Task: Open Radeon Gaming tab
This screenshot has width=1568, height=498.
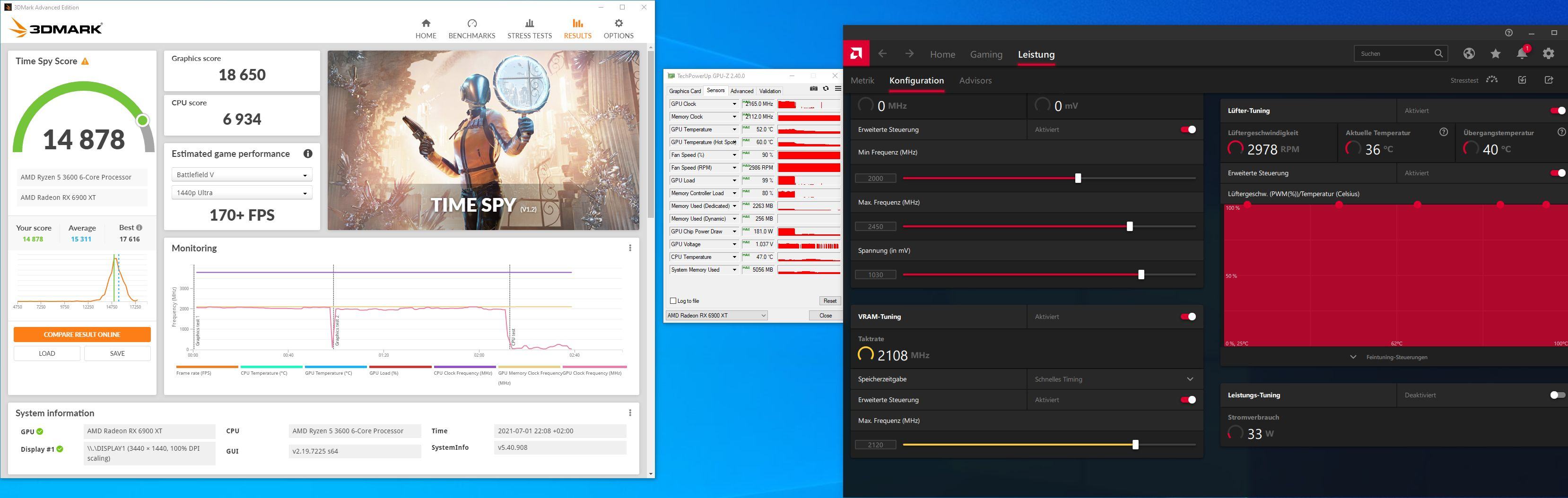Action: click(986, 54)
